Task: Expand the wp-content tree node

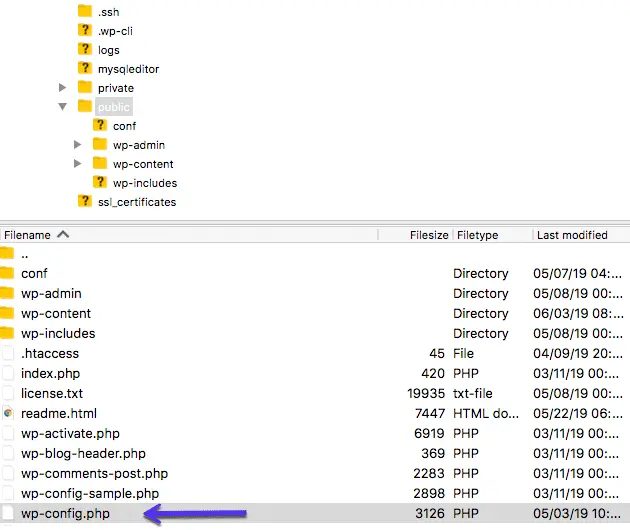Action: tap(78, 164)
